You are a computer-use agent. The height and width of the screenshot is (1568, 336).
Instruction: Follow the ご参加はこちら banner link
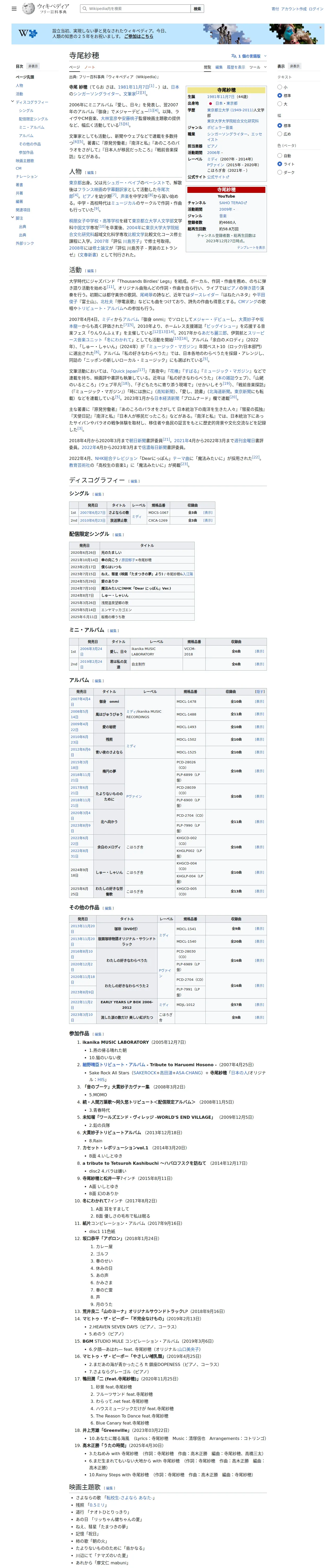(x=139, y=37)
